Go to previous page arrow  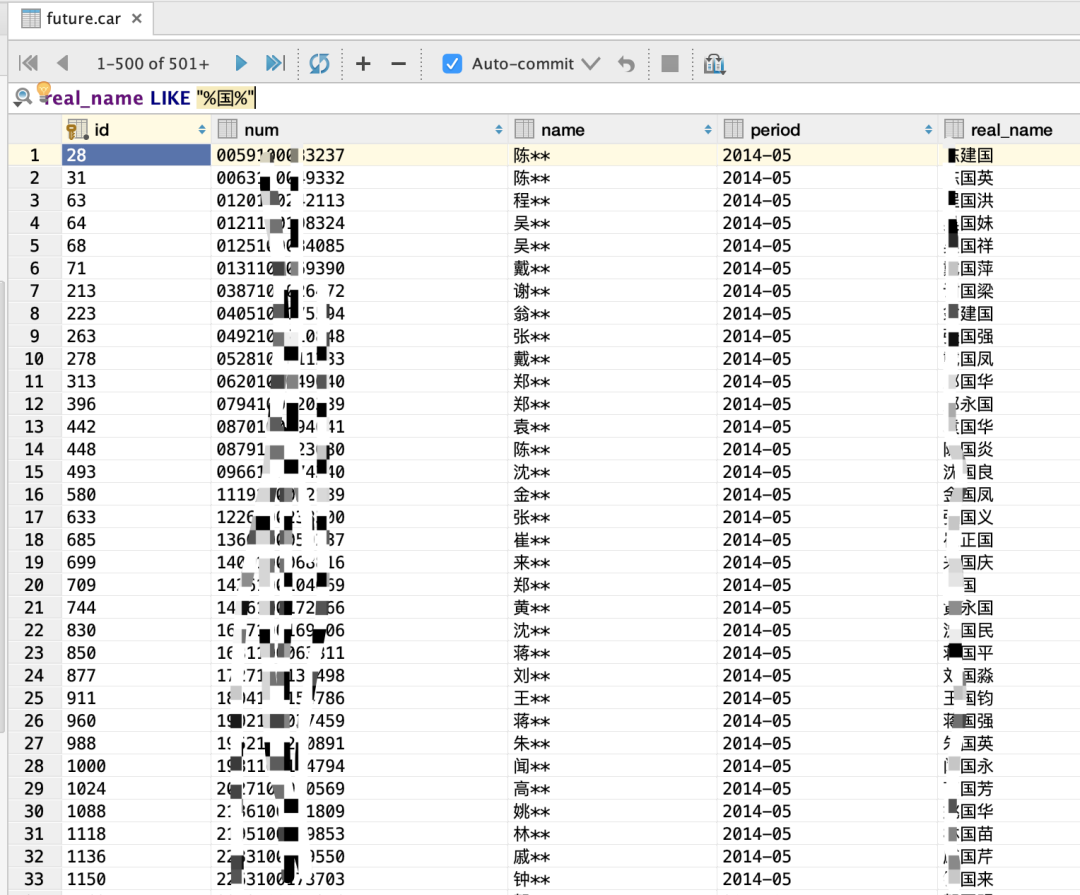click(x=63, y=63)
